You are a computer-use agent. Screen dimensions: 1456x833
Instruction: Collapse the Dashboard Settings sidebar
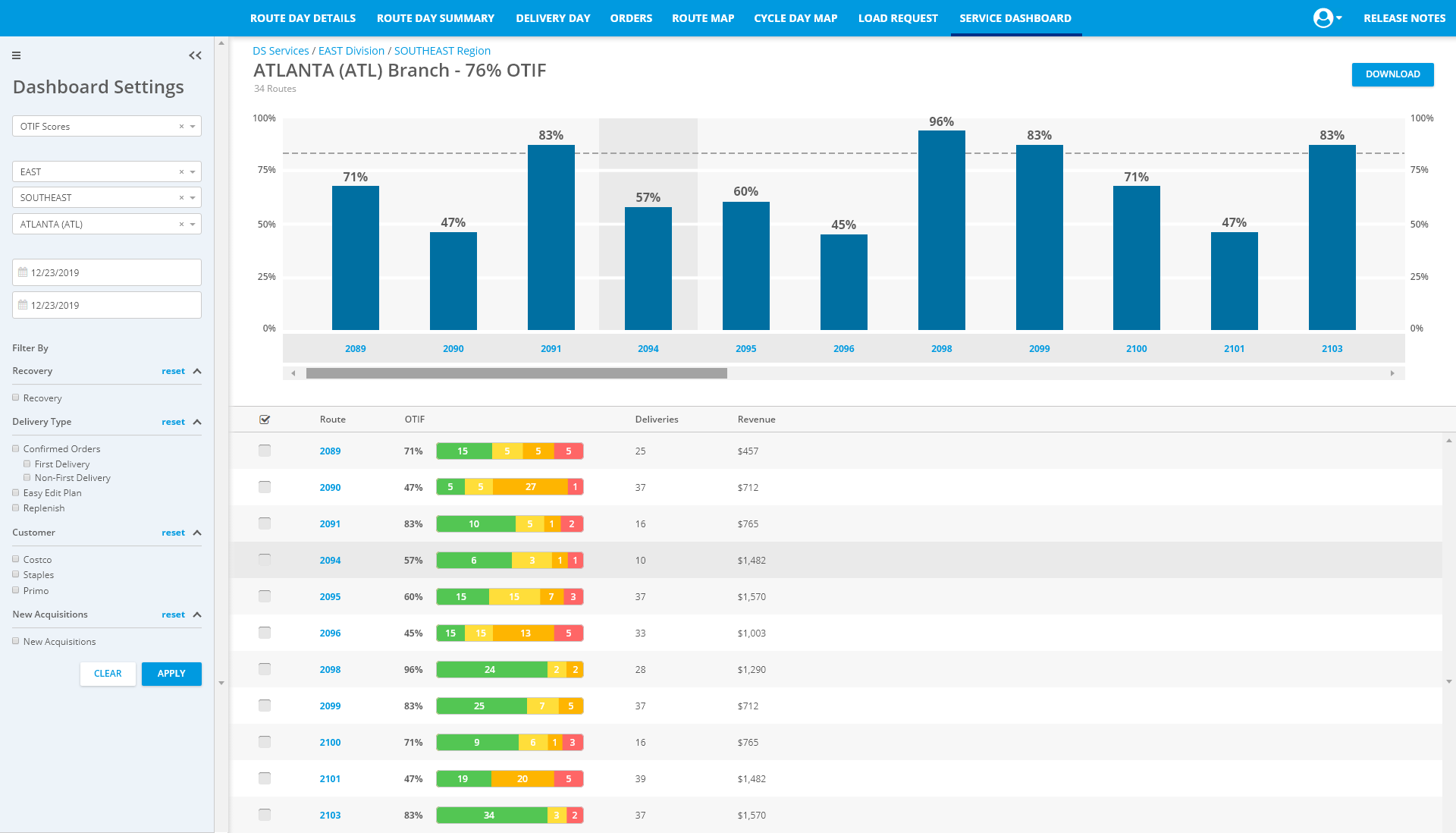195,55
